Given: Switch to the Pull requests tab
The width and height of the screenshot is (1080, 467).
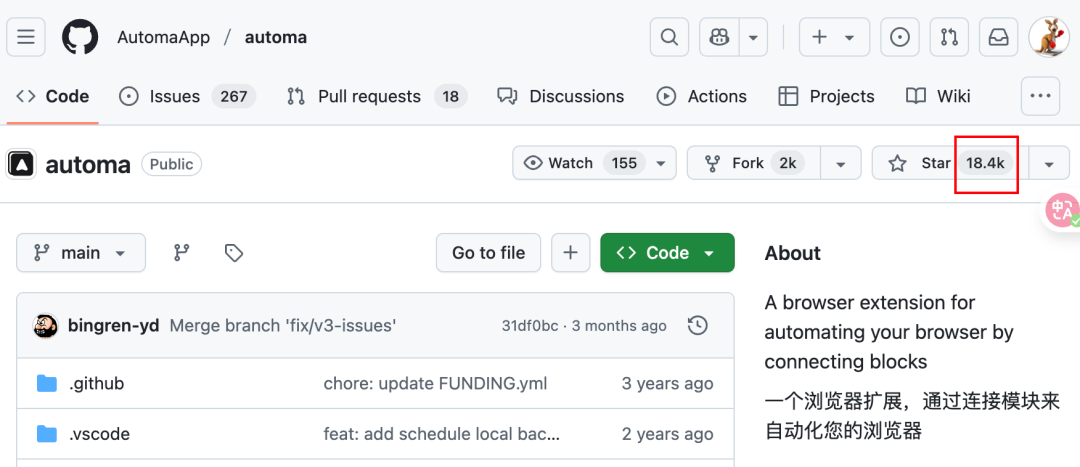Looking at the screenshot, I should coord(377,96).
